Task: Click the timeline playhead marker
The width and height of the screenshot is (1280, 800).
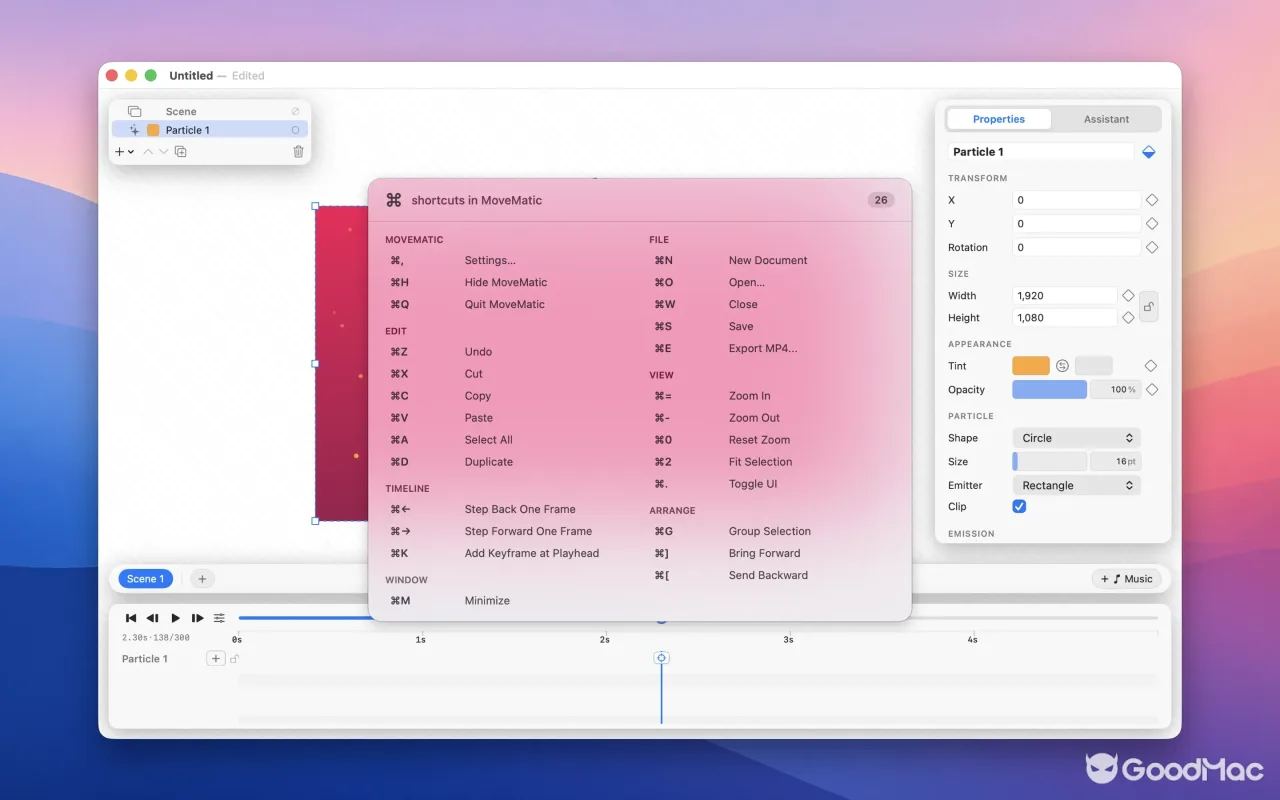Action: [661, 657]
